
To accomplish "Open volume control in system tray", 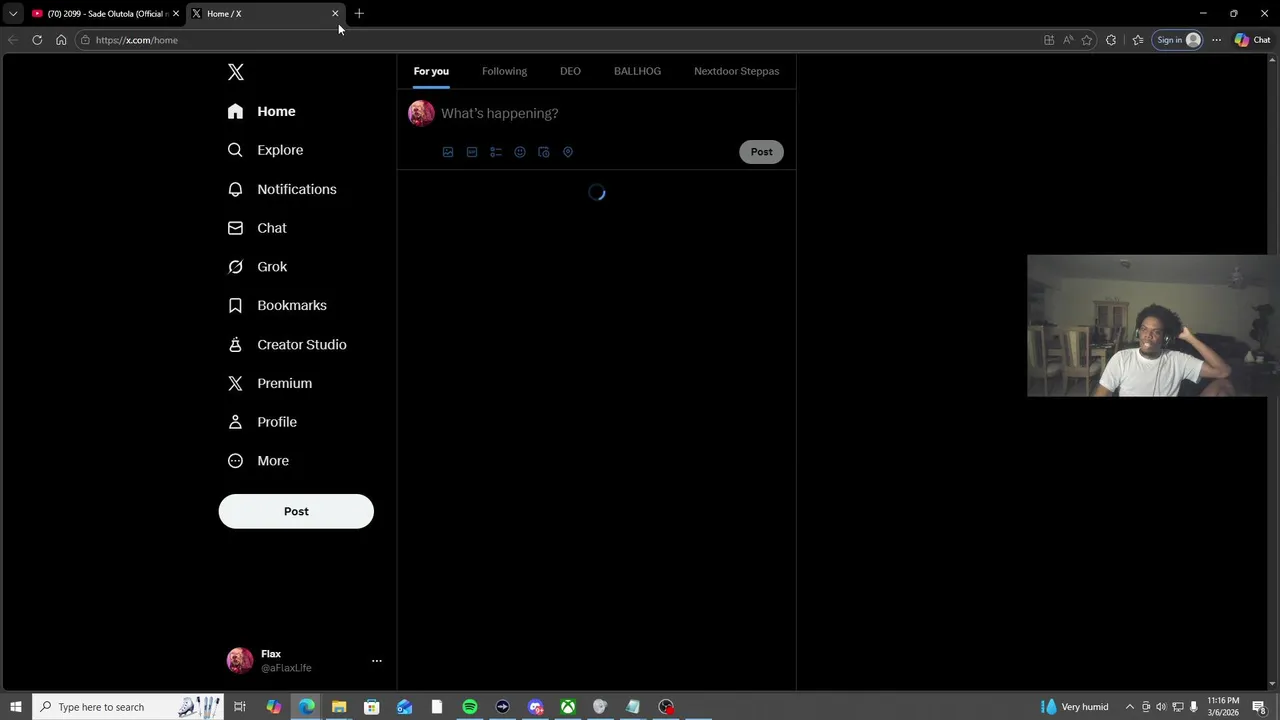I will click(x=1161, y=707).
